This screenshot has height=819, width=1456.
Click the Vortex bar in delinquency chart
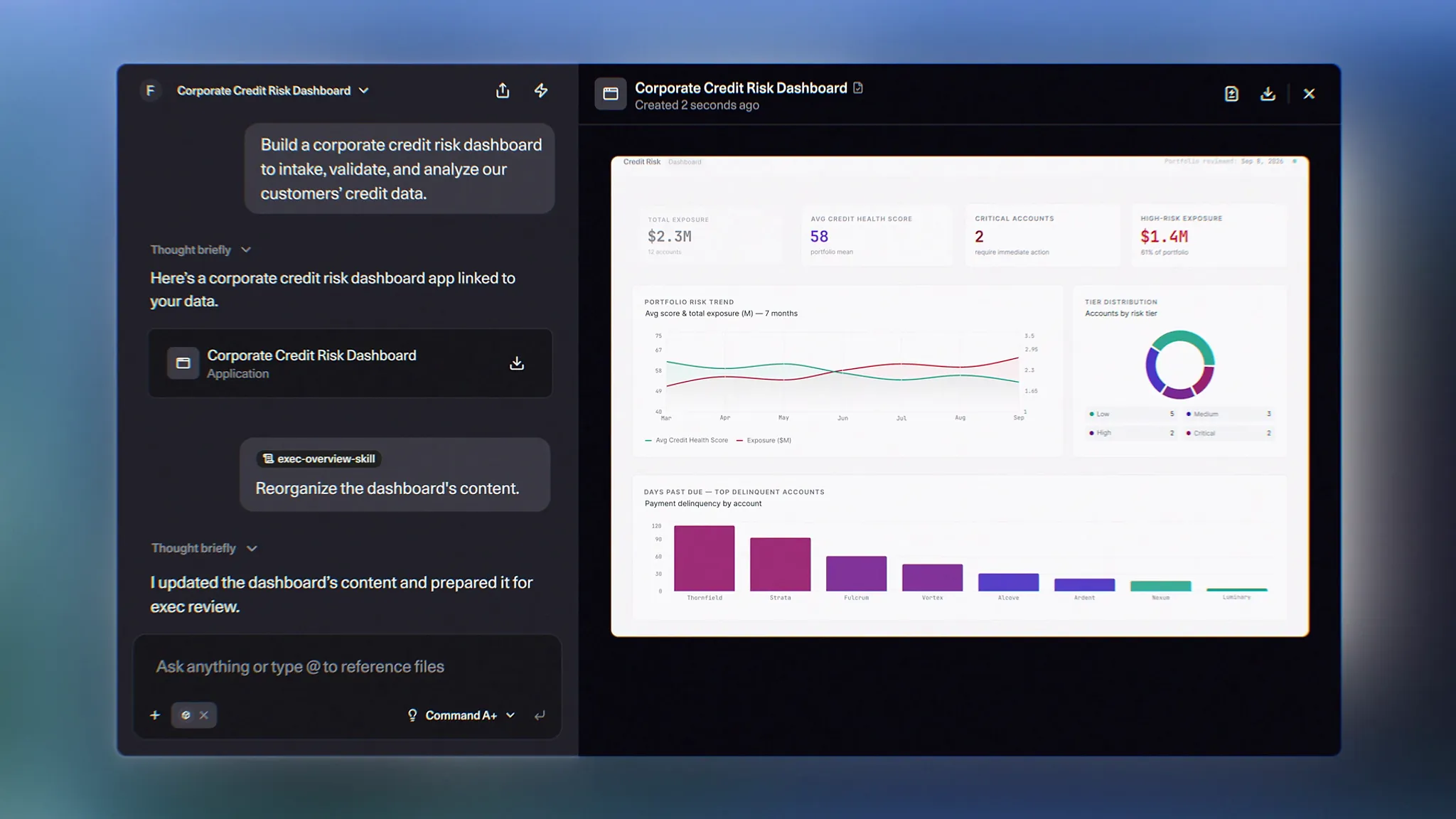(932, 578)
